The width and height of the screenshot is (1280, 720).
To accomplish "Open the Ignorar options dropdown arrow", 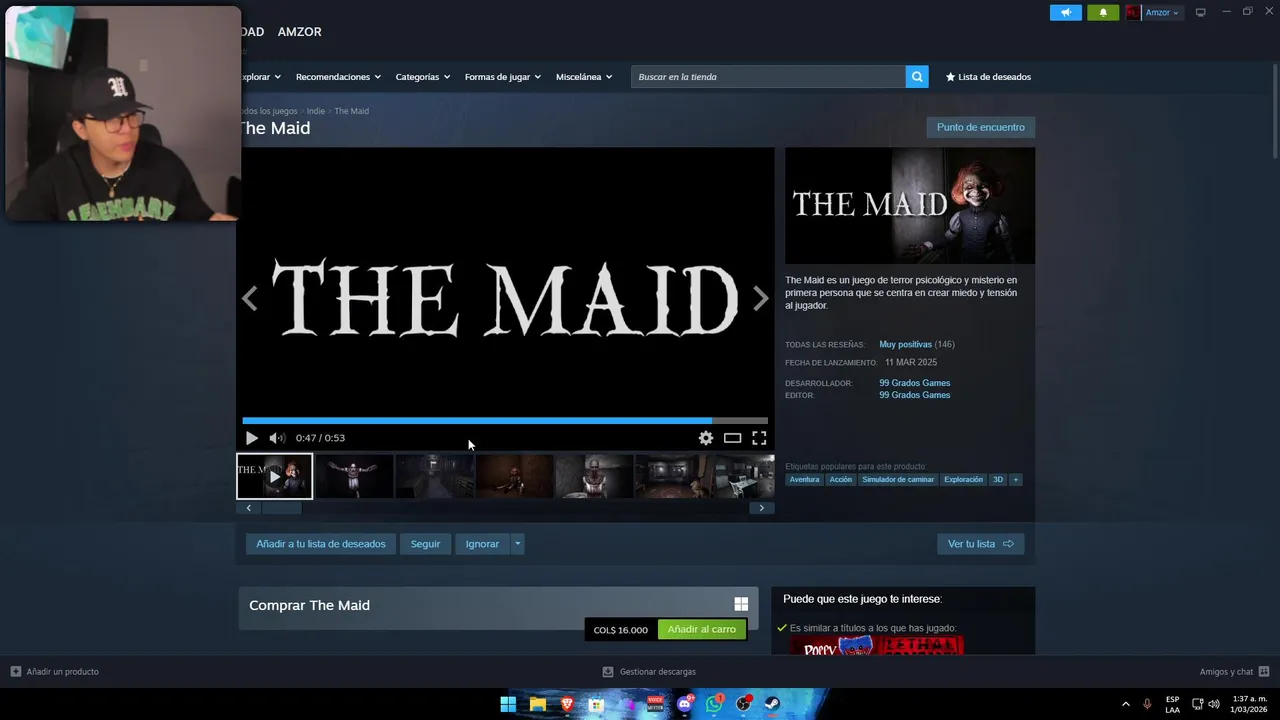I will pyautogui.click(x=517, y=544).
